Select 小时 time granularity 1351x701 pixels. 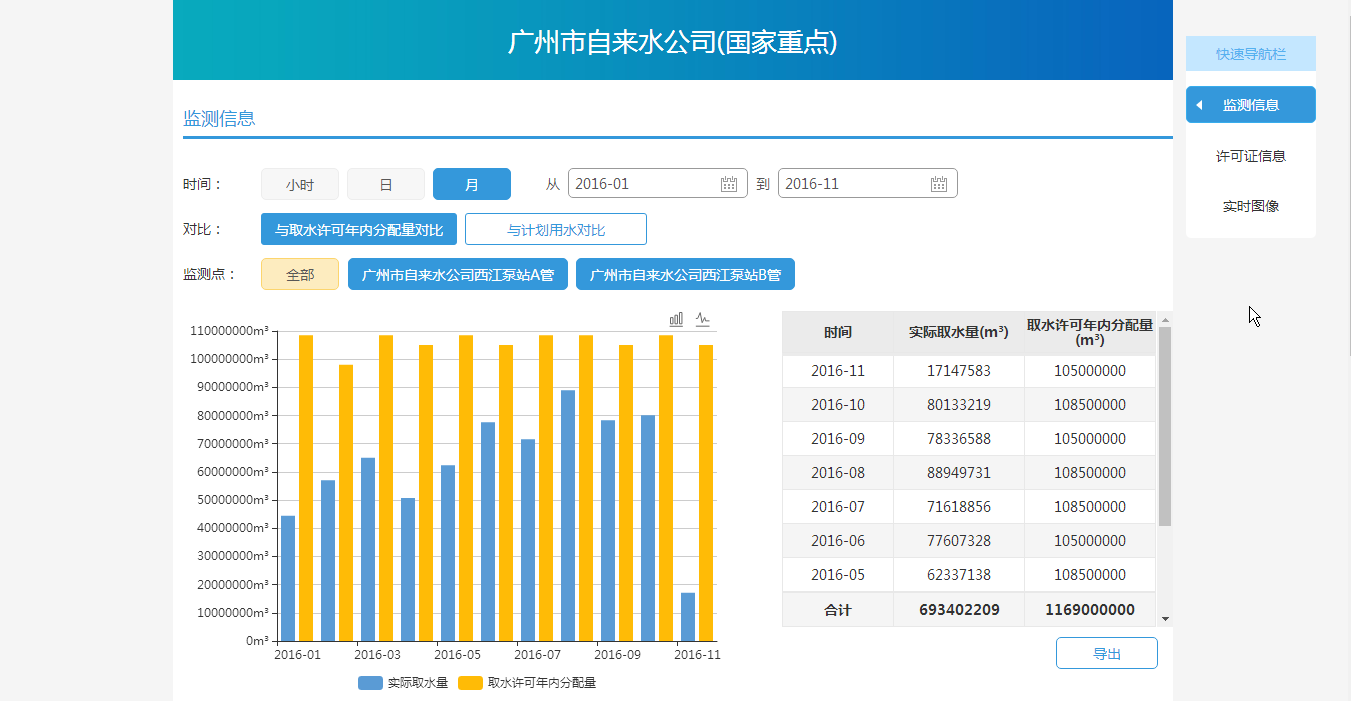click(x=300, y=184)
